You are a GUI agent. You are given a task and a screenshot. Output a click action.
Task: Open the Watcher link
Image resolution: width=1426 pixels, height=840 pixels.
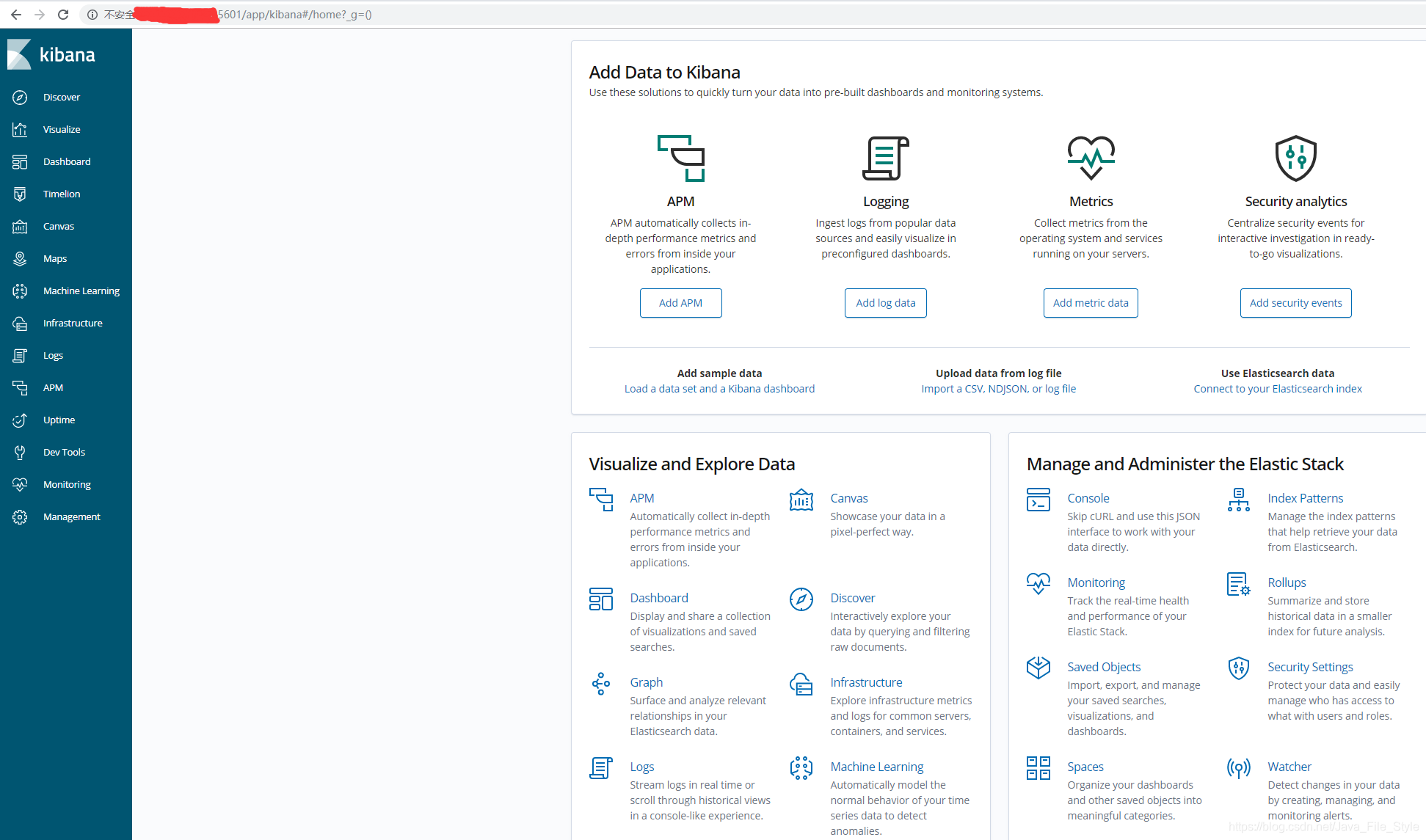(x=1289, y=767)
